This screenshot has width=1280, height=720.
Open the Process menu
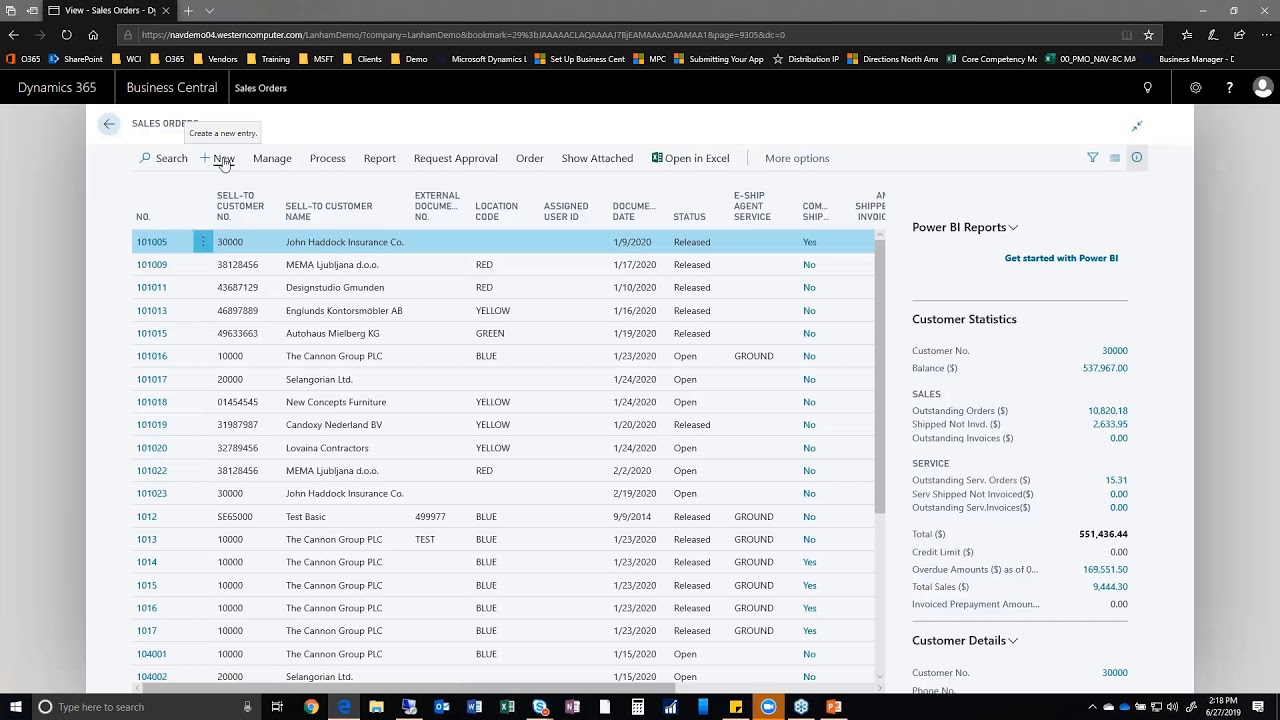click(327, 158)
